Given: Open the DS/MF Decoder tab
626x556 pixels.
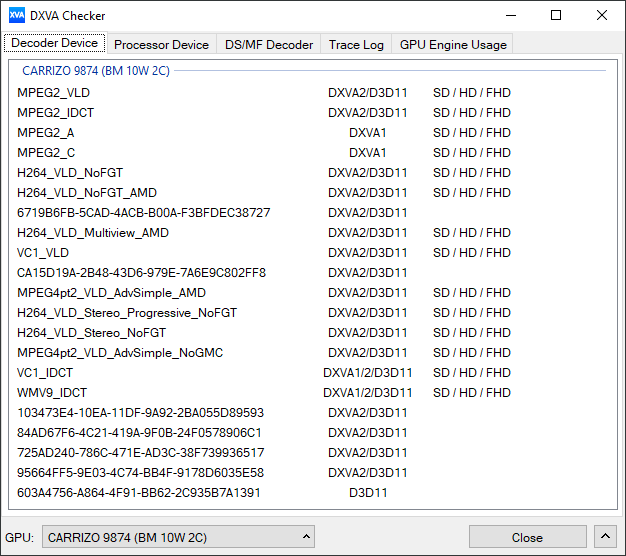Looking at the screenshot, I should tap(269, 44).
